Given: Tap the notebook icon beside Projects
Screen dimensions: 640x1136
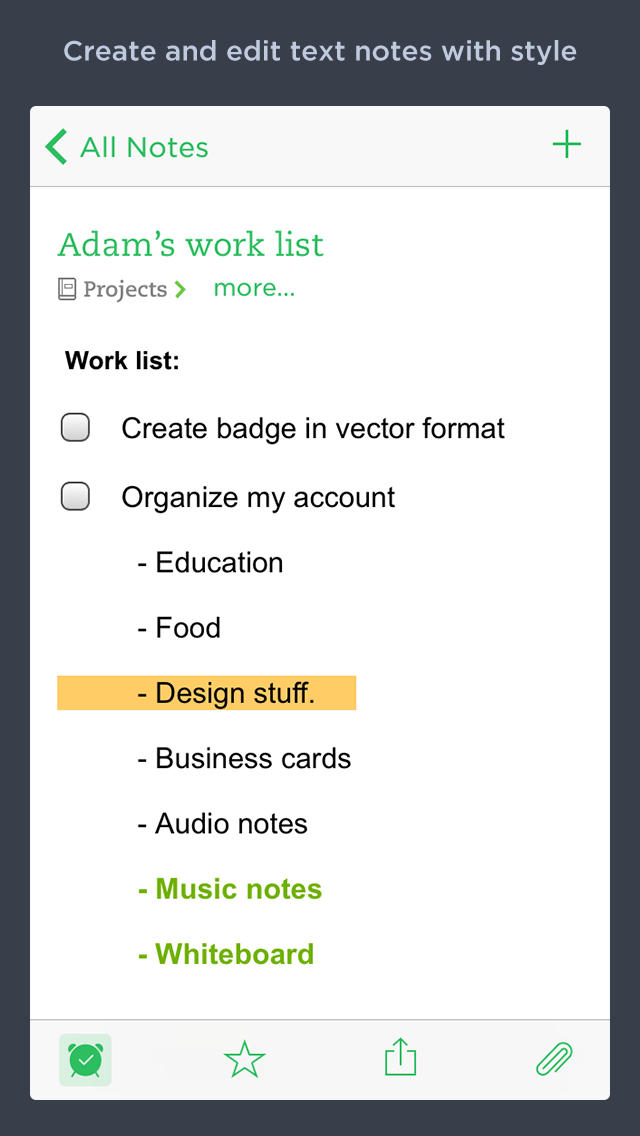Looking at the screenshot, I should (x=67, y=290).
